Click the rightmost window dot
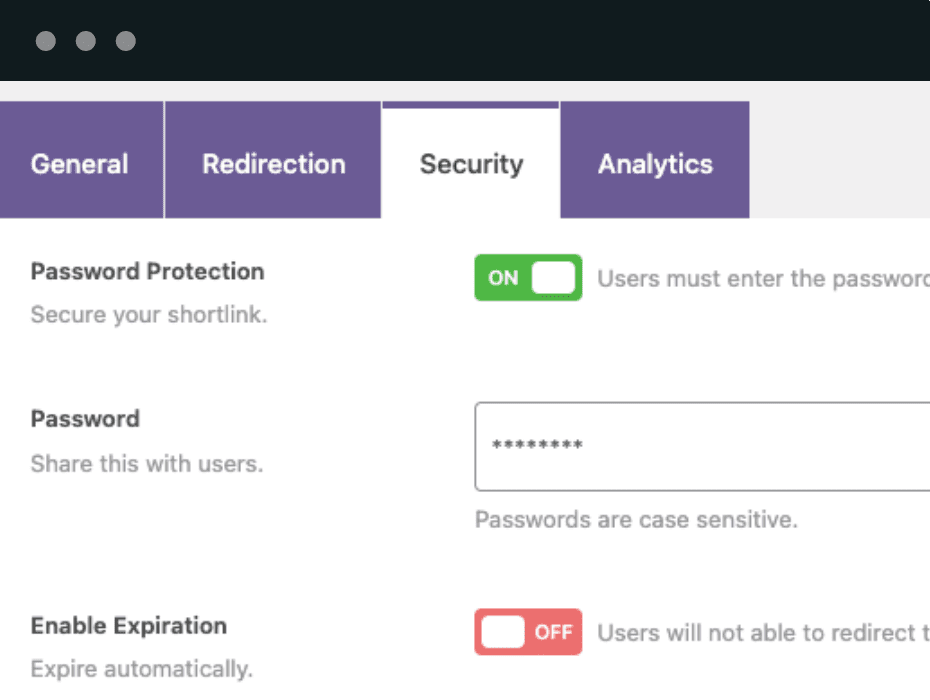 tap(125, 41)
